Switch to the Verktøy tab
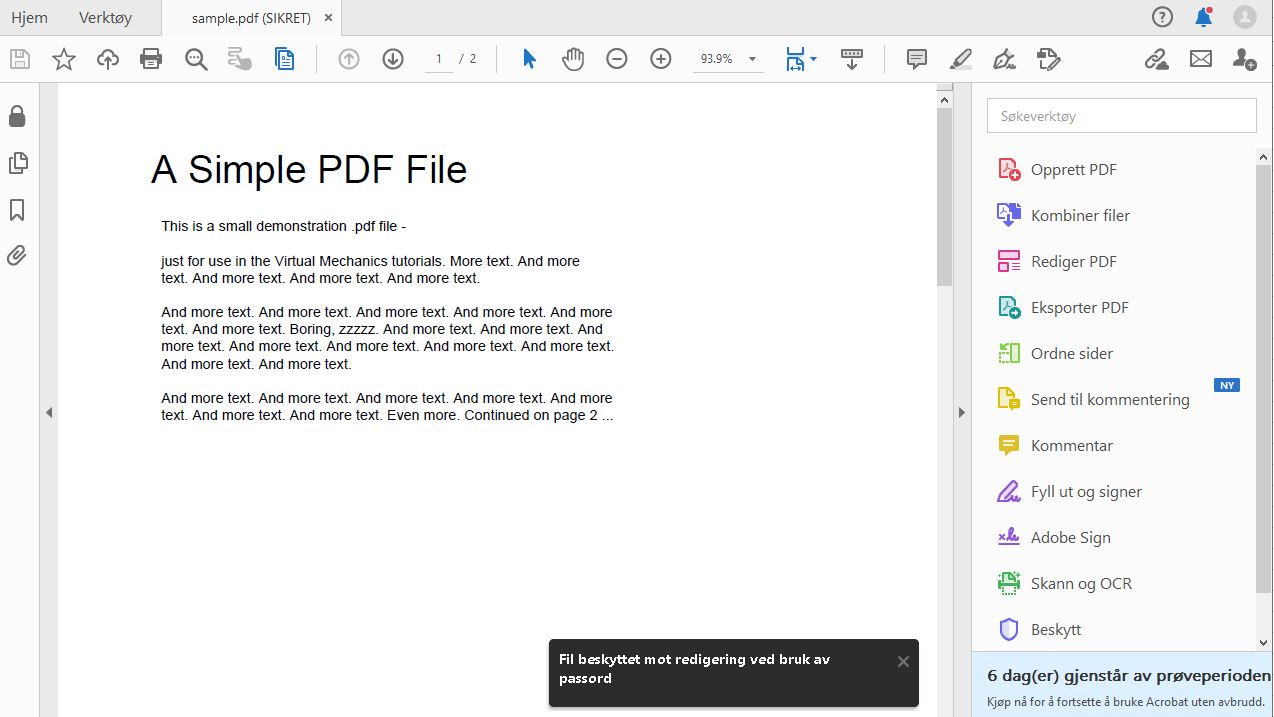 (x=105, y=18)
